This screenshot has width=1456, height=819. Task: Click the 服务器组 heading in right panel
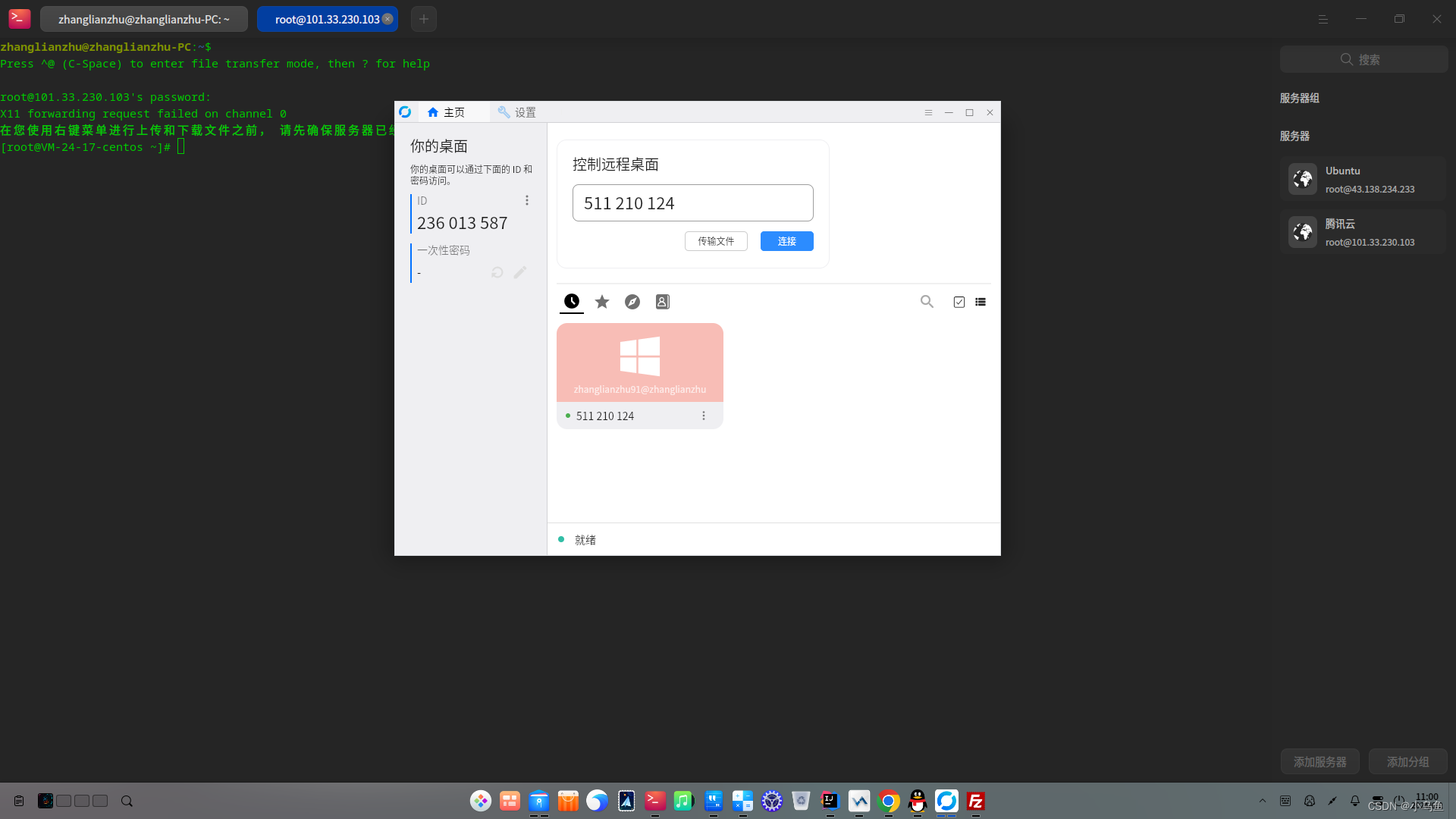click(x=1300, y=98)
